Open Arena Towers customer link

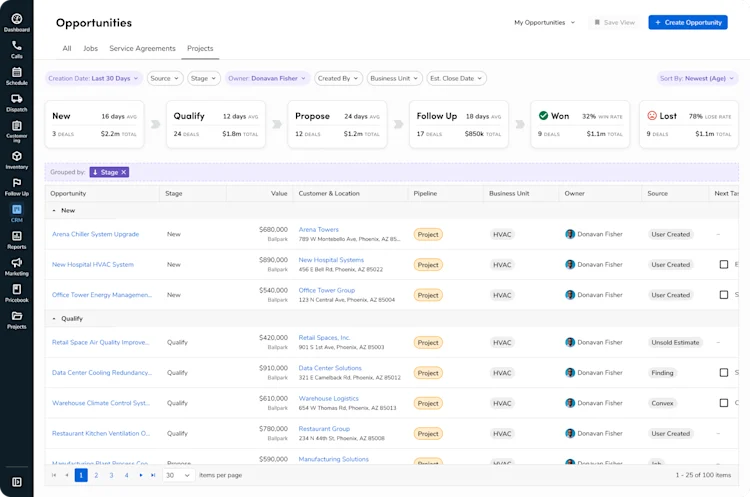[319, 230]
